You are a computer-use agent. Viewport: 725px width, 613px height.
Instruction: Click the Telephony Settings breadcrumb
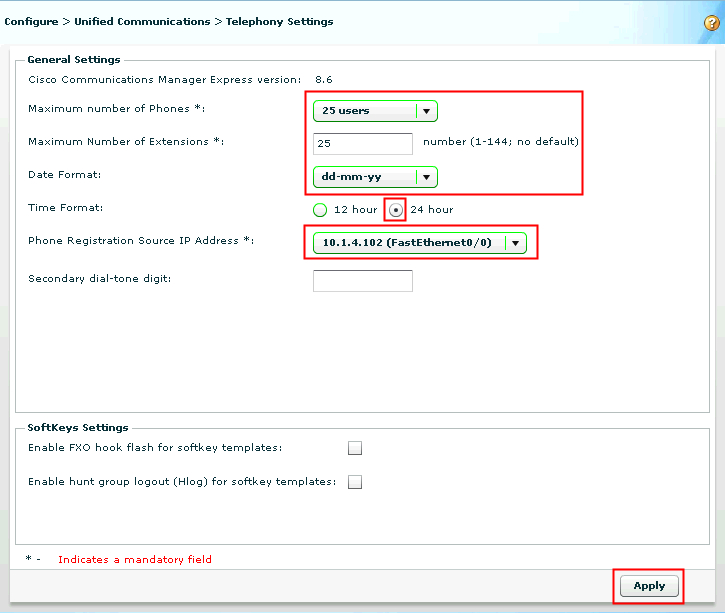coord(280,22)
